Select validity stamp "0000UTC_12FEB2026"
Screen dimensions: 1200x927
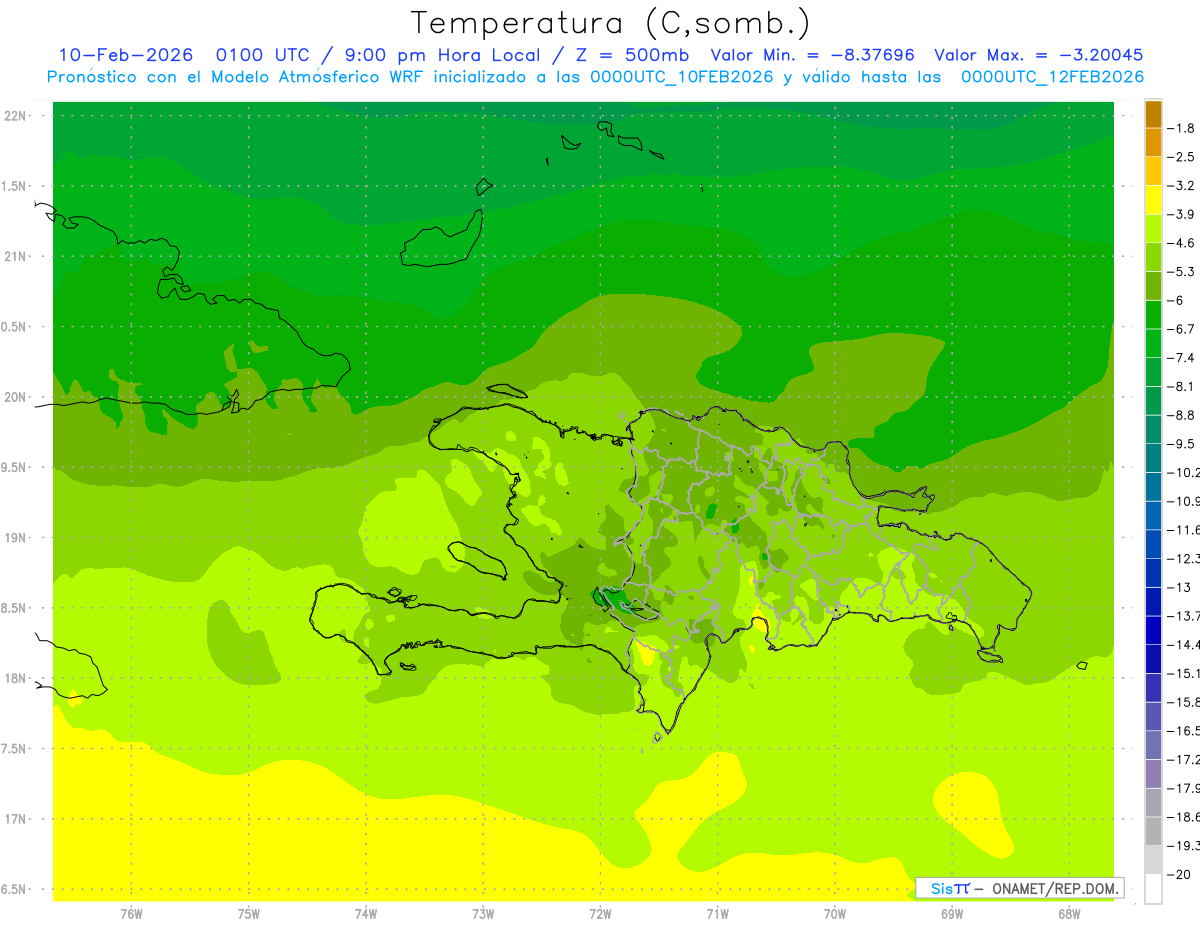coord(1052,77)
